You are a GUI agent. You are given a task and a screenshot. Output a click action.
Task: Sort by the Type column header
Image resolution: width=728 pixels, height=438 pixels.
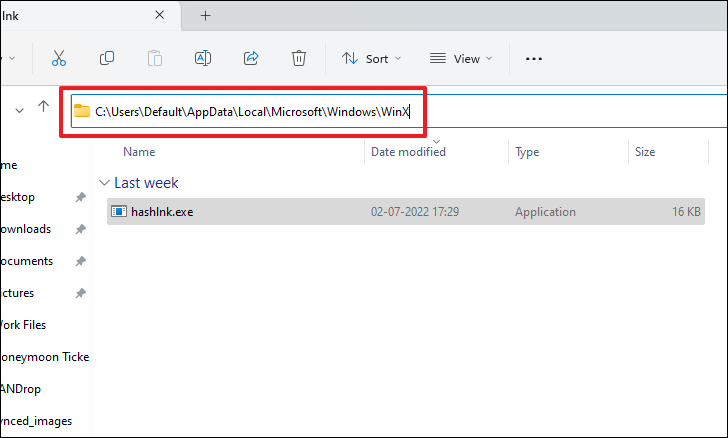pyautogui.click(x=527, y=152)
